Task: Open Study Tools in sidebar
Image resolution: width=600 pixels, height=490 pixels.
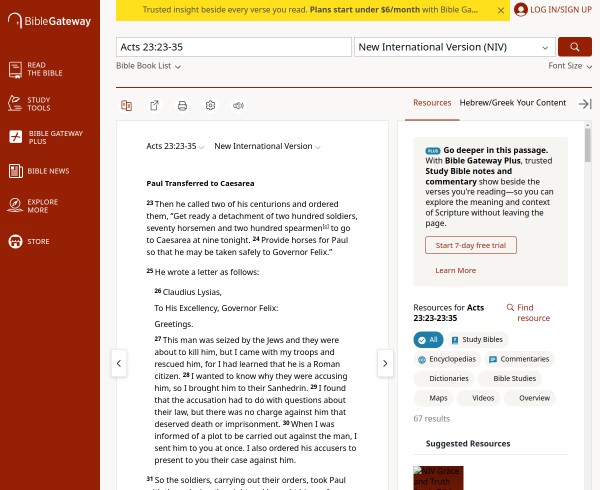Action: [x=29, y=104]
